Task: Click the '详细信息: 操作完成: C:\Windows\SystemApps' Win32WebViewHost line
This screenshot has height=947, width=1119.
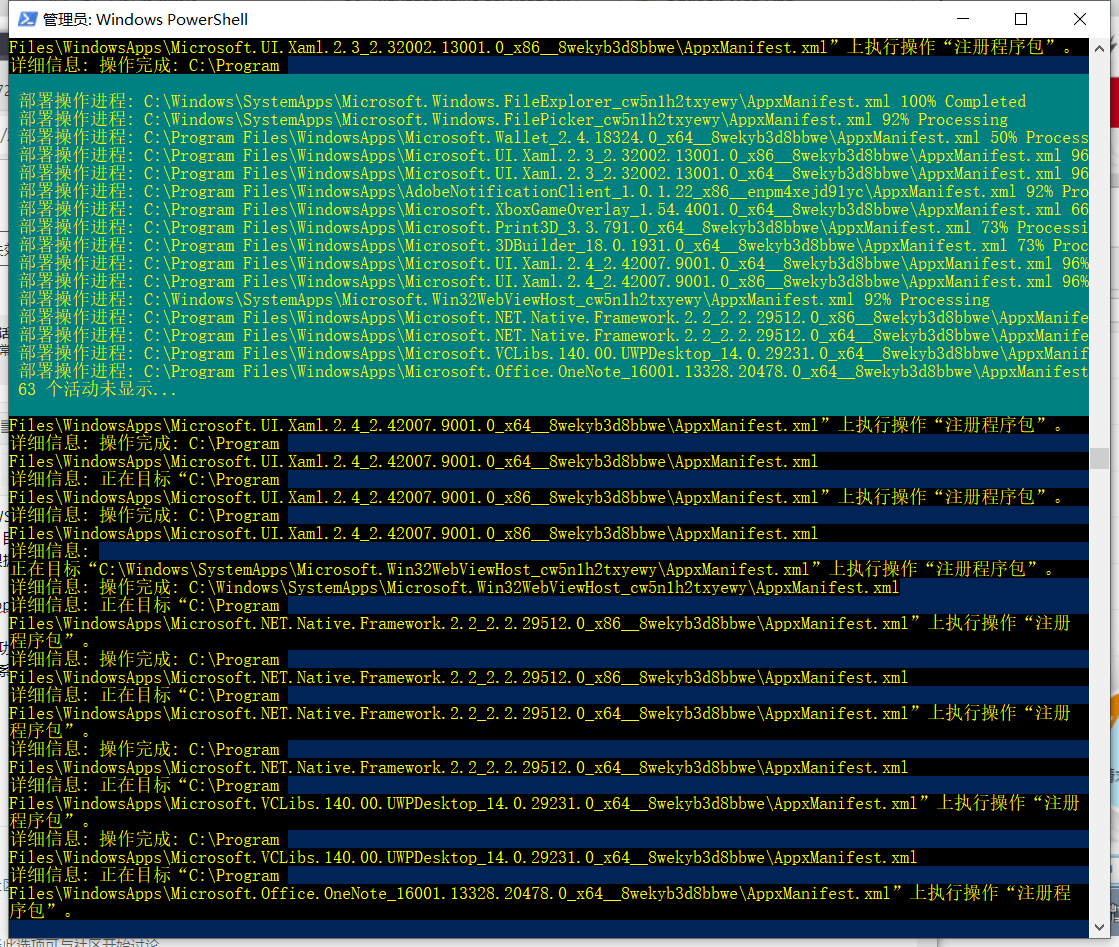Action: [x=455, y=587]
